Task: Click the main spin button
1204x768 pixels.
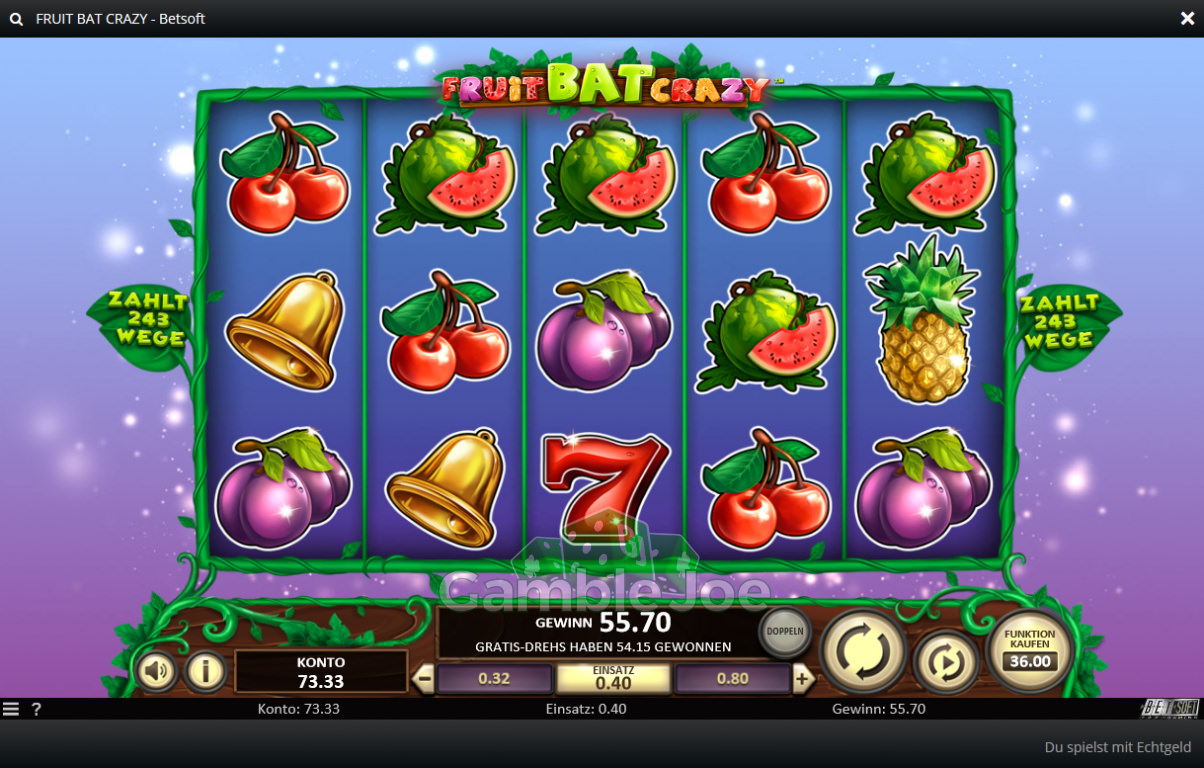Action: tap(864, 652)
